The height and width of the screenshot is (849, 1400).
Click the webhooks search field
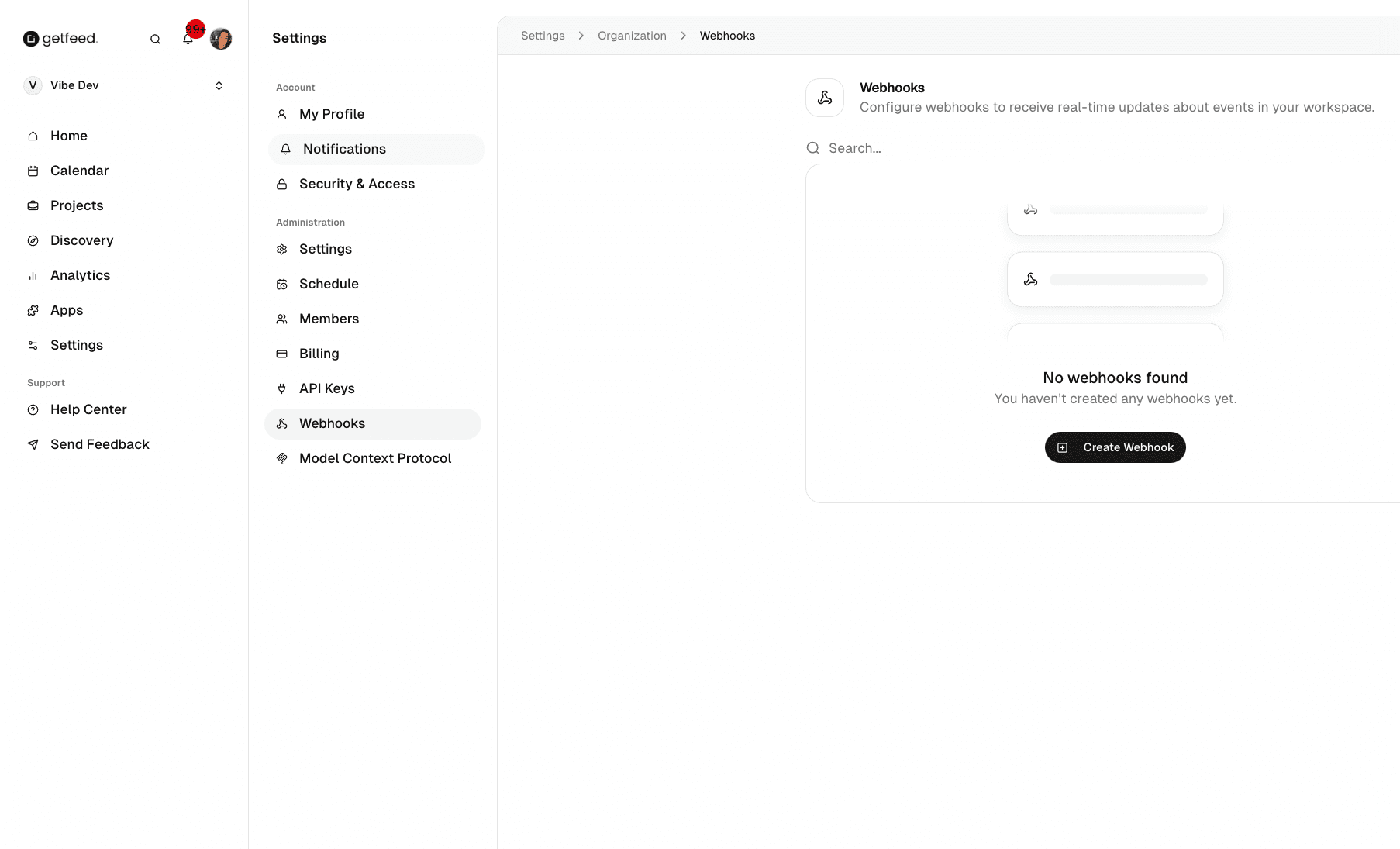pyautogui.click(x=930, y=148)
